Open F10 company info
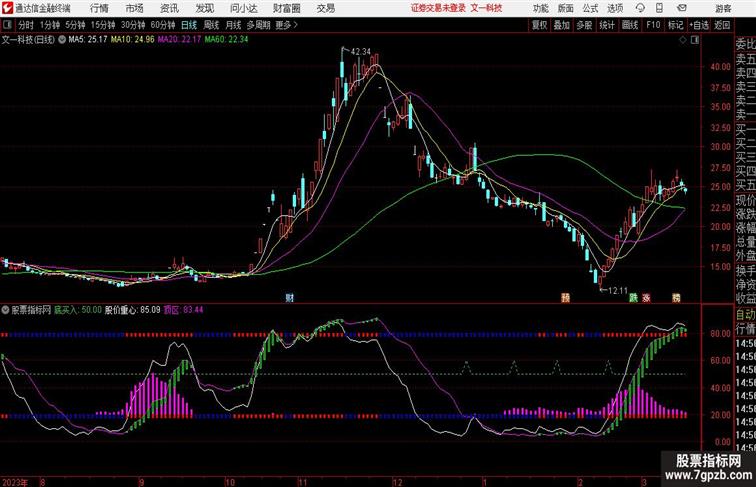 click(x=653, y=25)
